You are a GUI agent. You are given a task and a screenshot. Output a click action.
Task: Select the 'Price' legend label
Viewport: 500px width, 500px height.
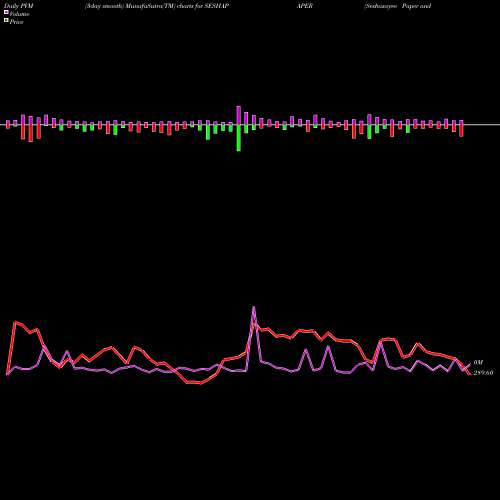click(x=17, y=22)
